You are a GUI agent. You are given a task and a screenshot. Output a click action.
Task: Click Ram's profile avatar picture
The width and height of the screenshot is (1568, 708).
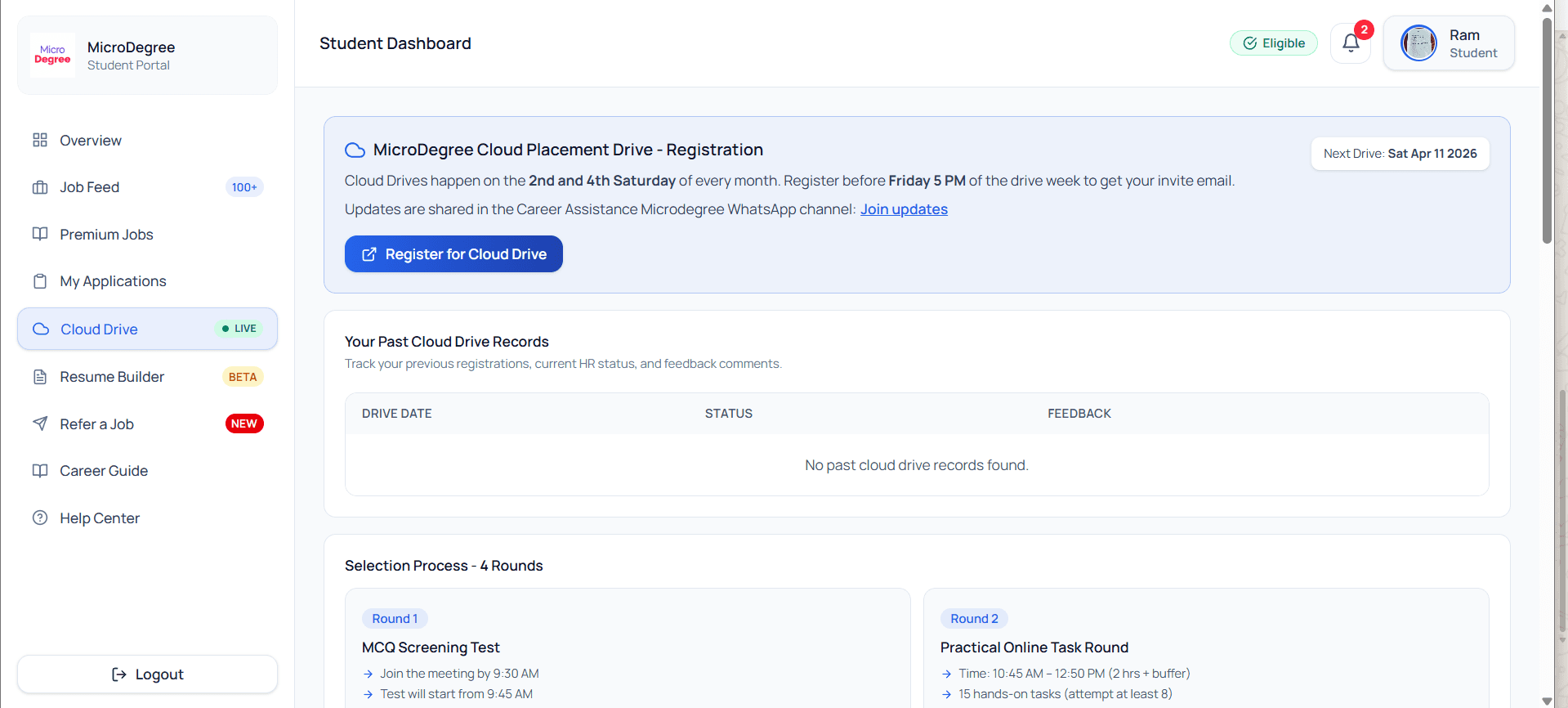coord(1418,43)
